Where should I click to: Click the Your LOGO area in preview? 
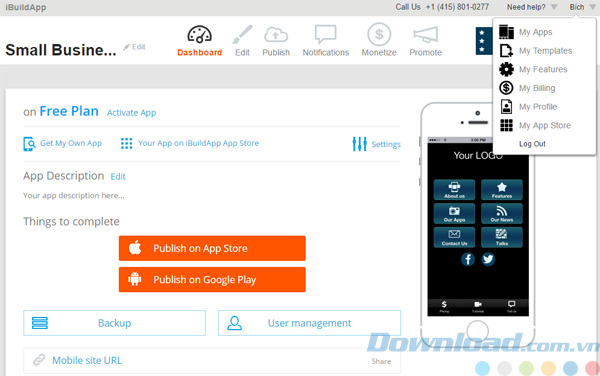point(478,155)
